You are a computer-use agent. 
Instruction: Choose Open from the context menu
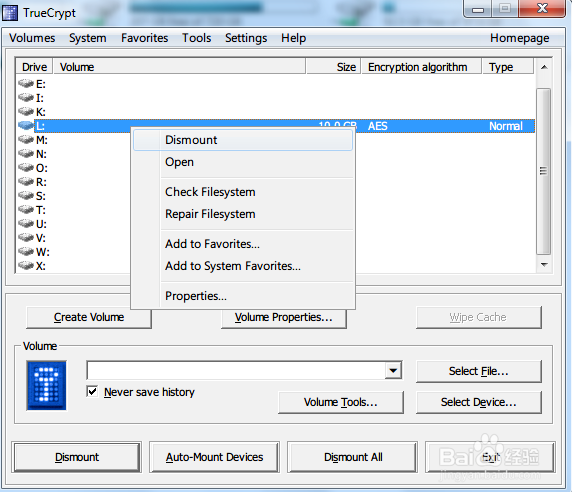pyautogui.click(x=243, y=162)
